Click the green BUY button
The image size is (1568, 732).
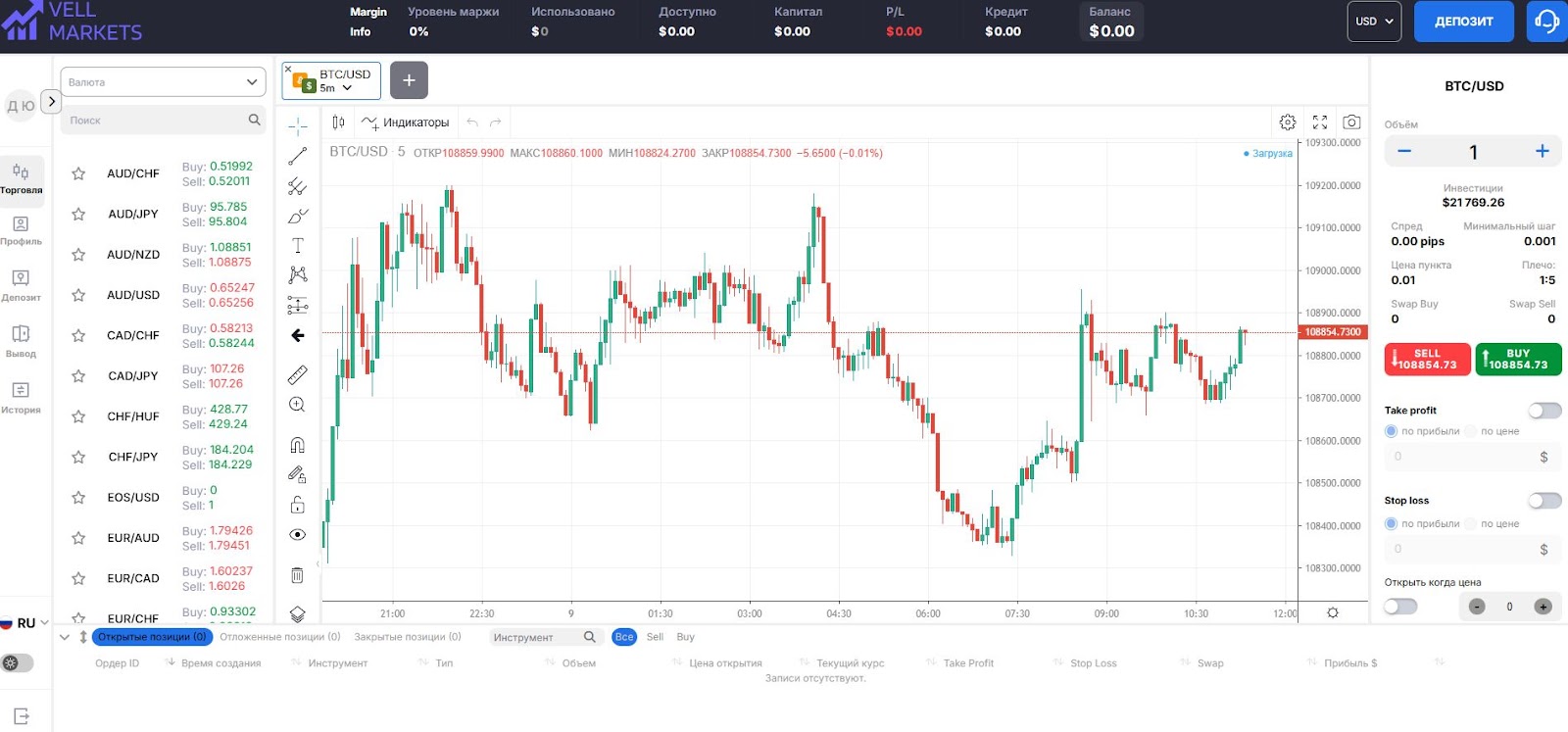[x=1518, y=360]
